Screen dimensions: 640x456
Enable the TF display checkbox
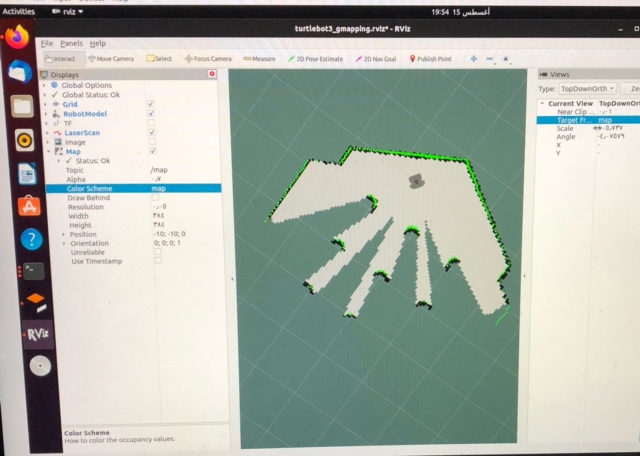(x=151, y=123)
